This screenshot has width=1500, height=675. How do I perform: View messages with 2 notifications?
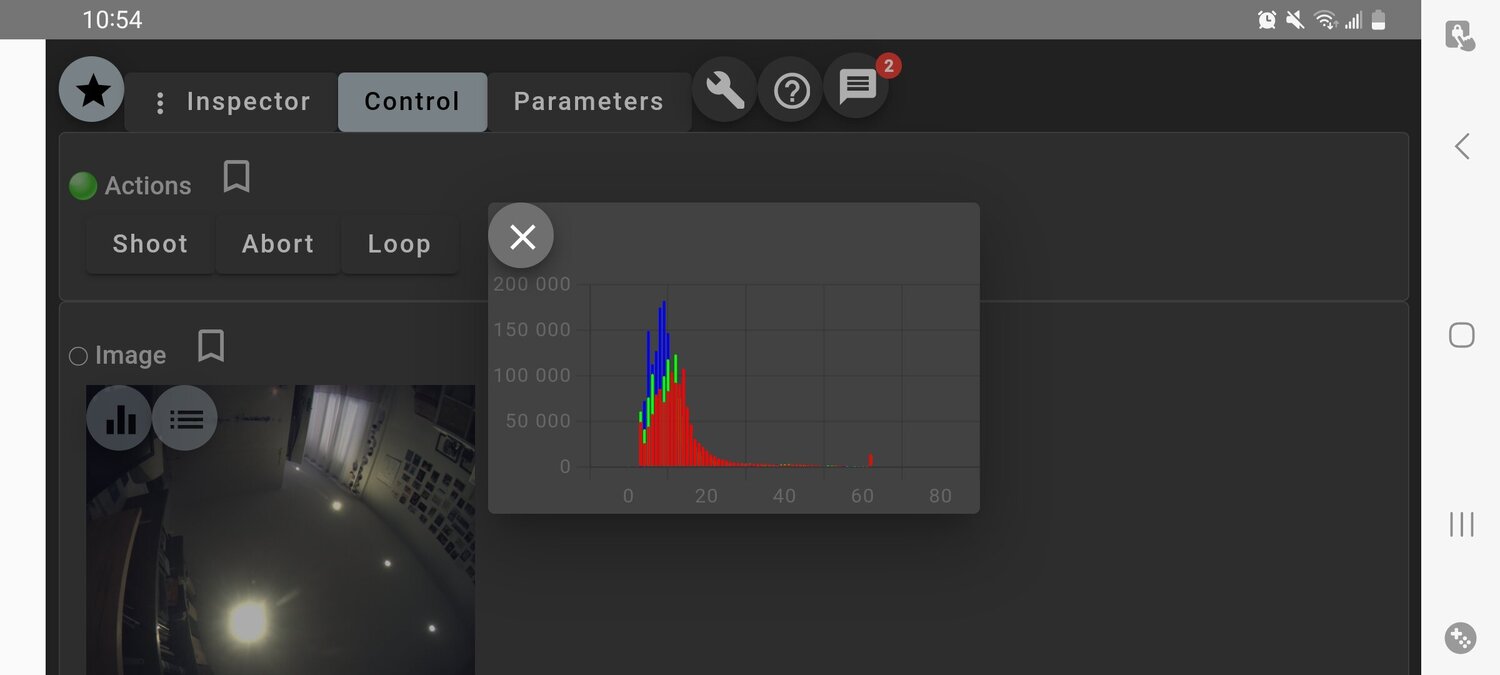click(x=857, y=87)
